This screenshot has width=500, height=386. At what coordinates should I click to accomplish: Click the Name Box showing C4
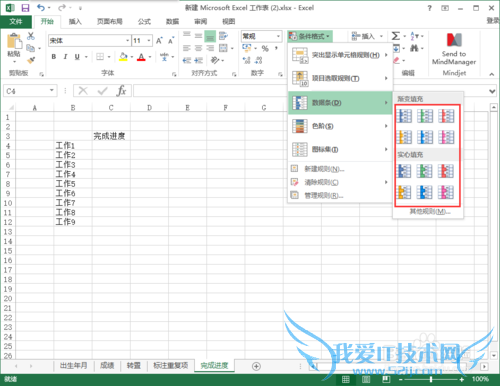pyautogui.click(x=30, y=91)
